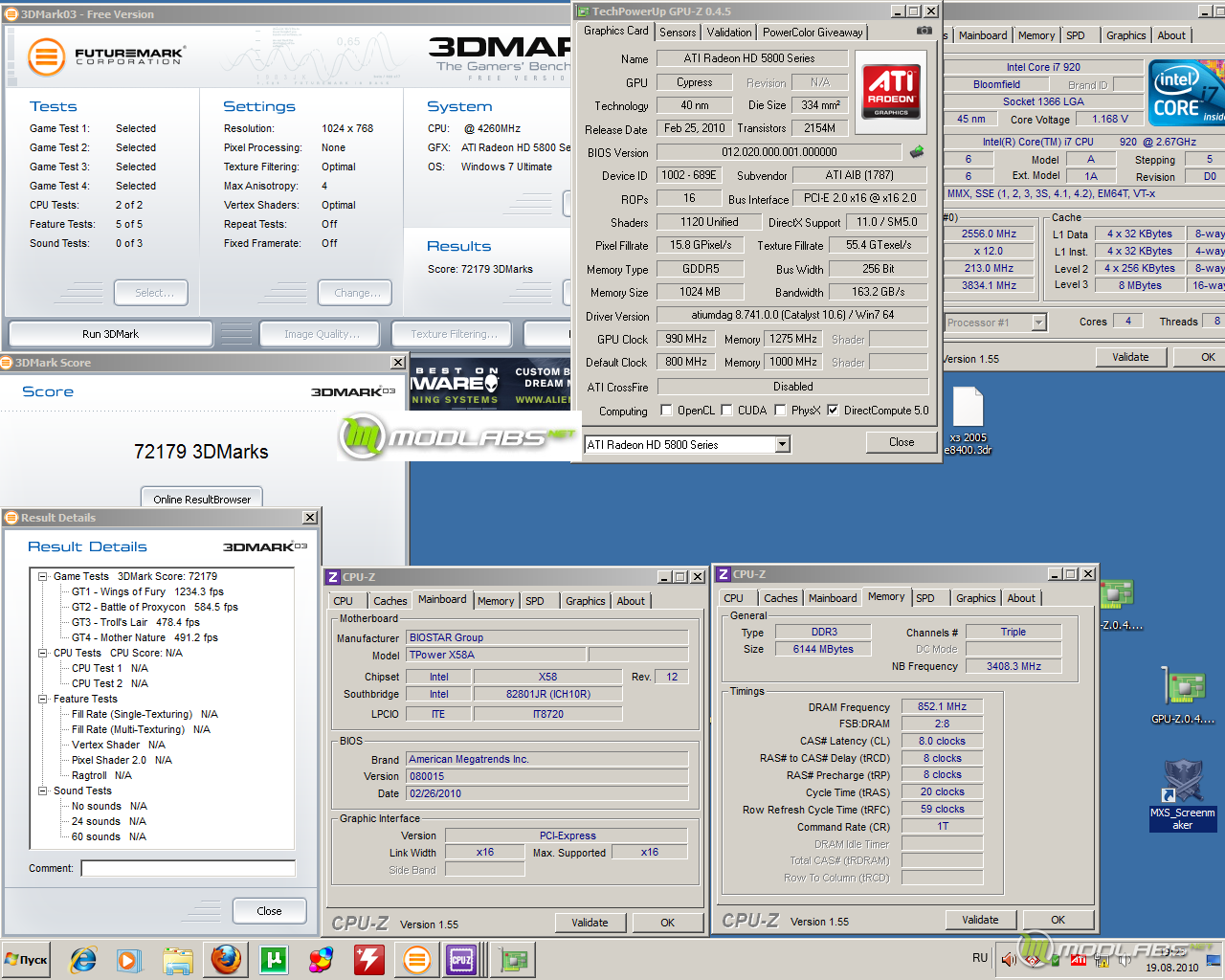Viewport: 1225px width, 980px height.
Task: Open the PowerColor Giveaway tab
Action: pos(813,33)
